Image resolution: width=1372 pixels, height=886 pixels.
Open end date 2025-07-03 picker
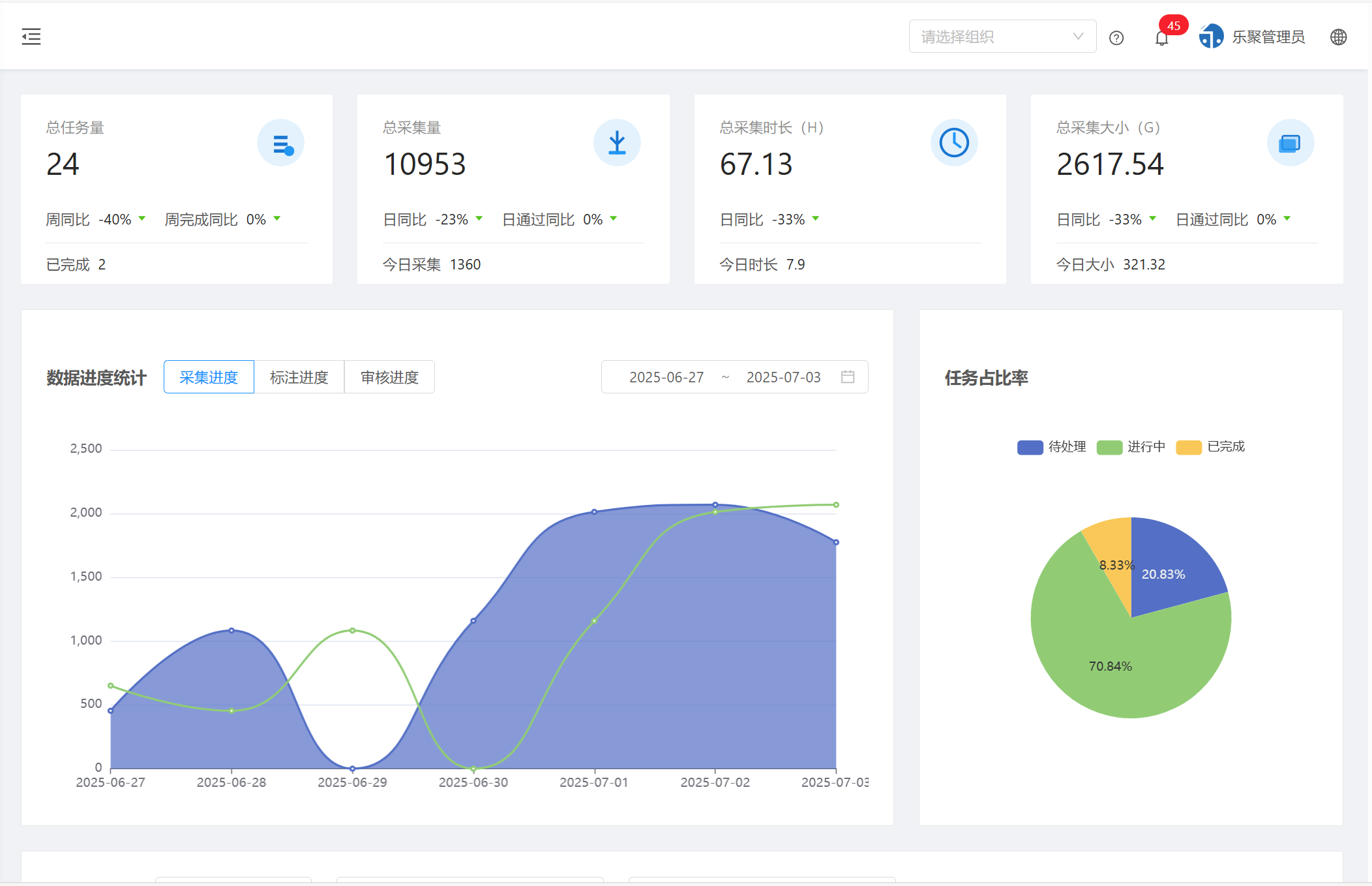pyautogui.click(x=783, y=377)
